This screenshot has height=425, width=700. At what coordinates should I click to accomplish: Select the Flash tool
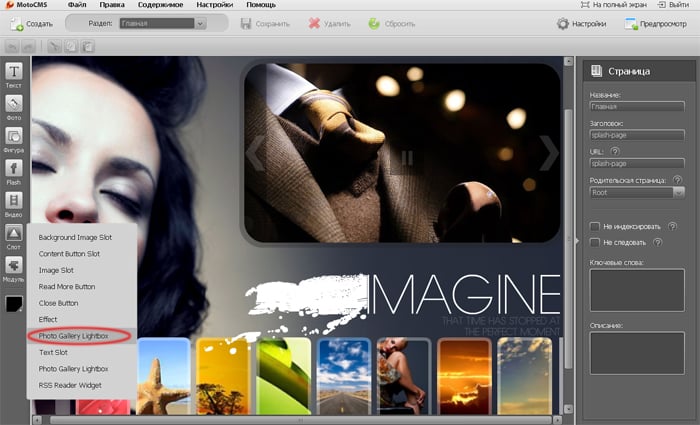pyautogui.click(x=15, y=172)
